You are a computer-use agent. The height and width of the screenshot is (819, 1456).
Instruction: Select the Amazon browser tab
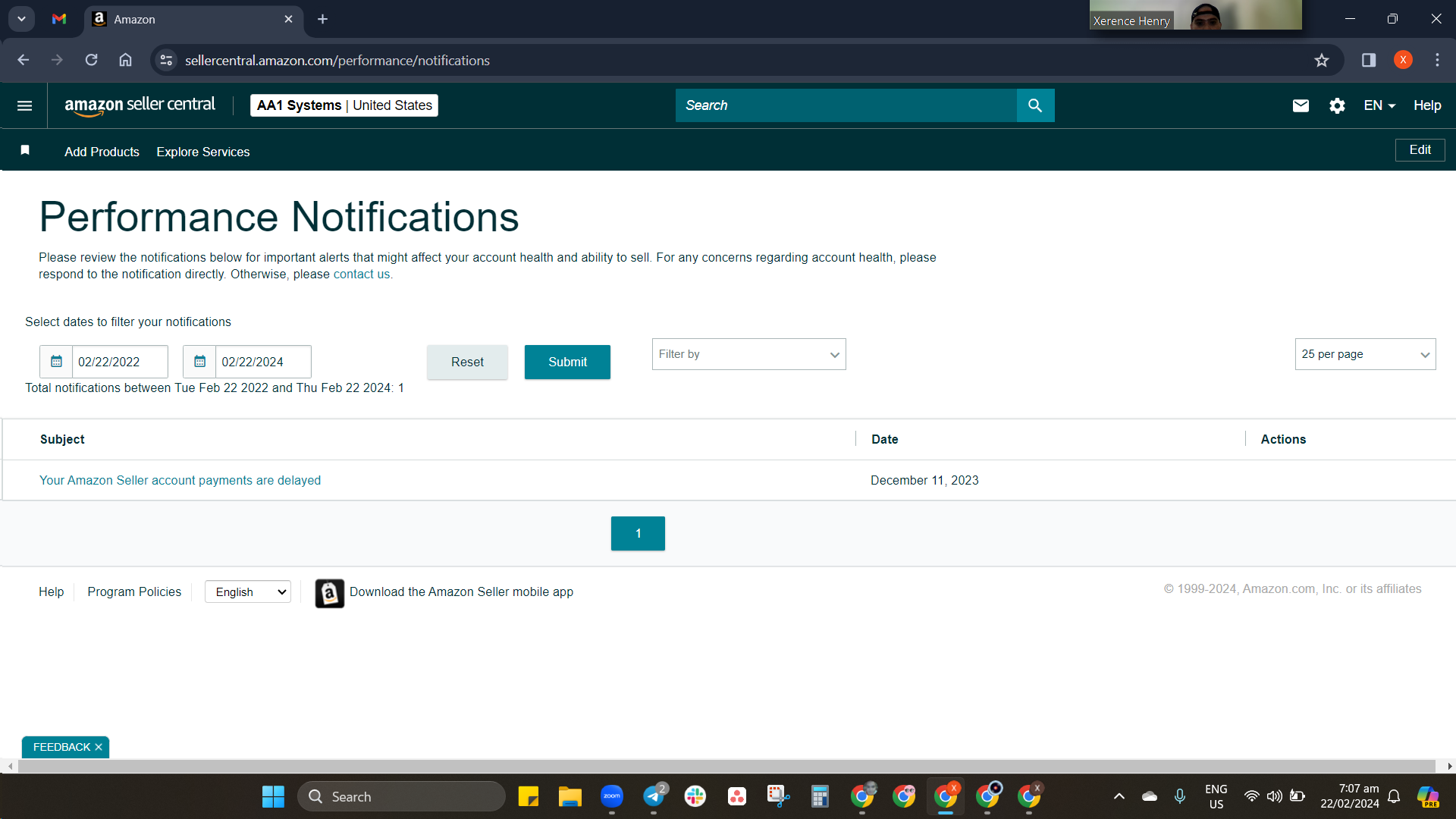[193, 19]
